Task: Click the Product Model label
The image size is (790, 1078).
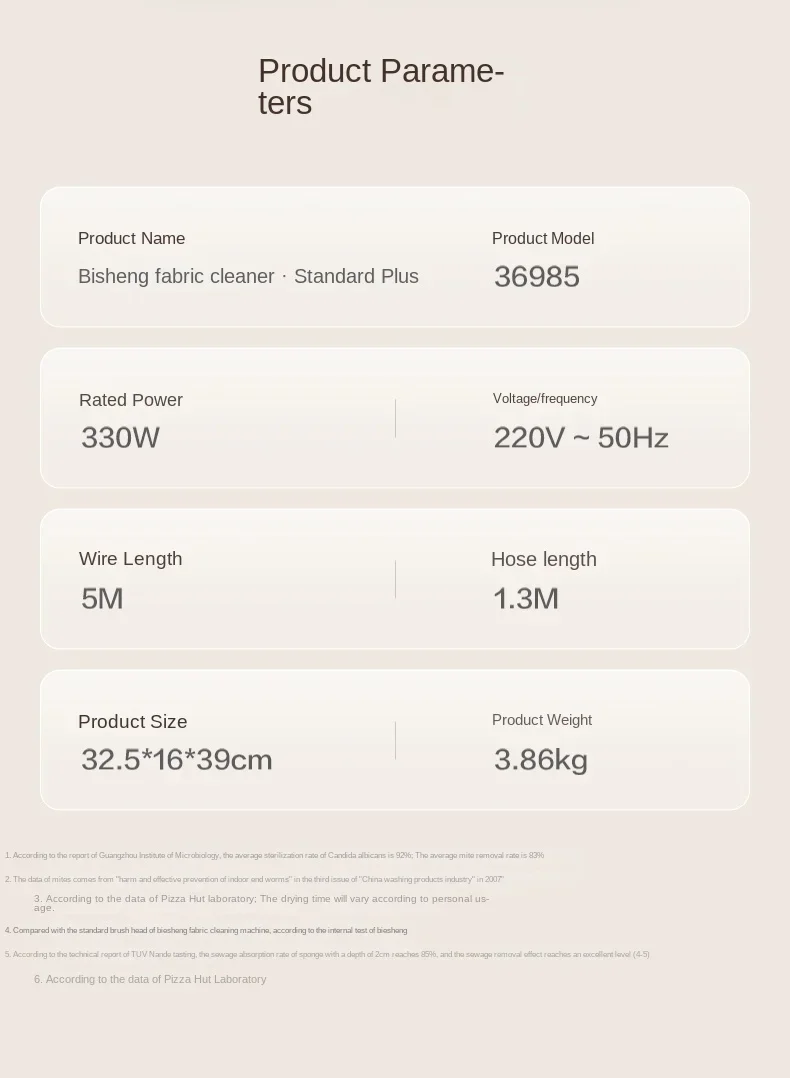Action: click(542, 238)
